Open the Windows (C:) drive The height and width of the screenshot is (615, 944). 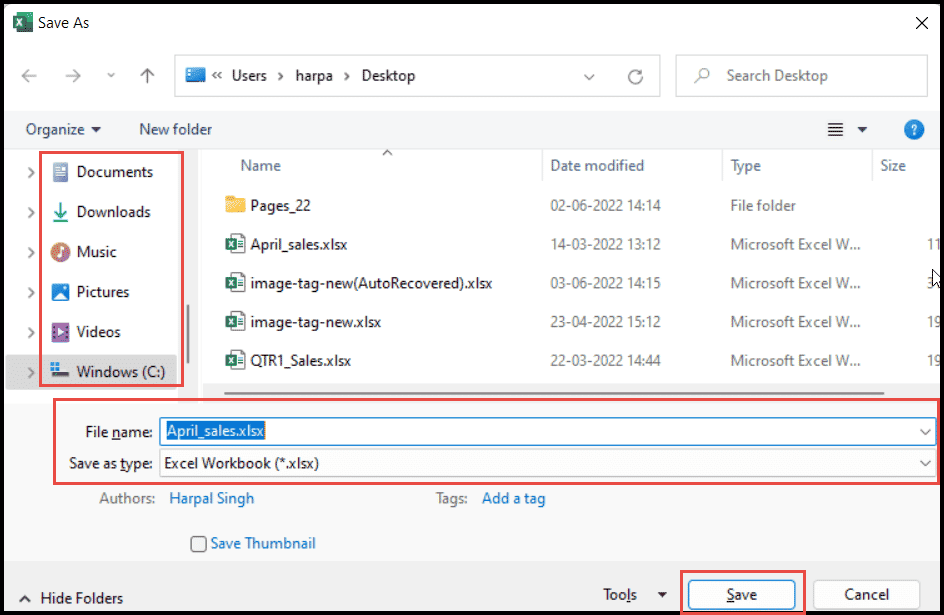click(120, 371)
